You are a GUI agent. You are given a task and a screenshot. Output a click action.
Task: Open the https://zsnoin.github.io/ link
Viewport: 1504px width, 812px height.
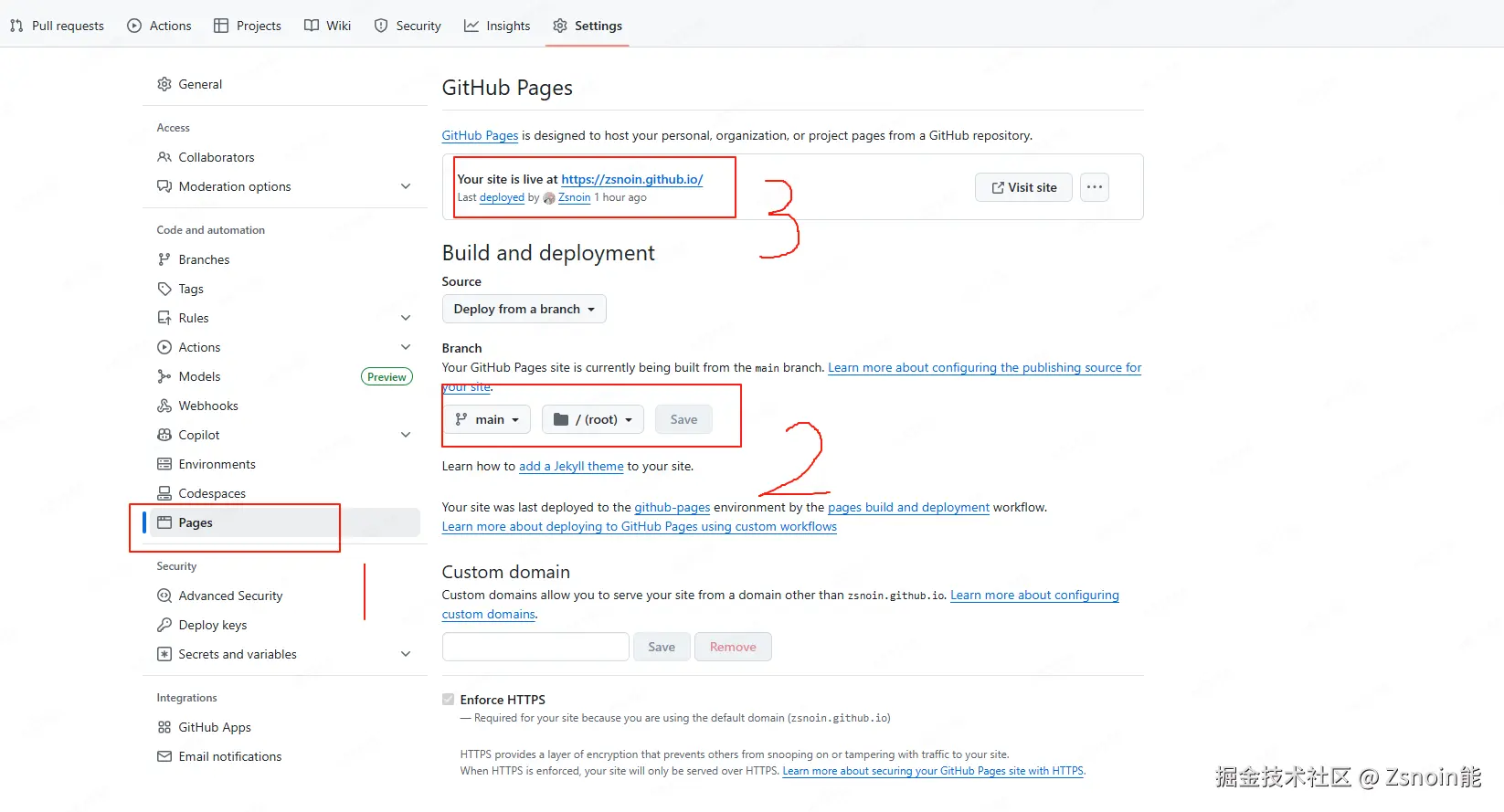(x=632, y=179)
